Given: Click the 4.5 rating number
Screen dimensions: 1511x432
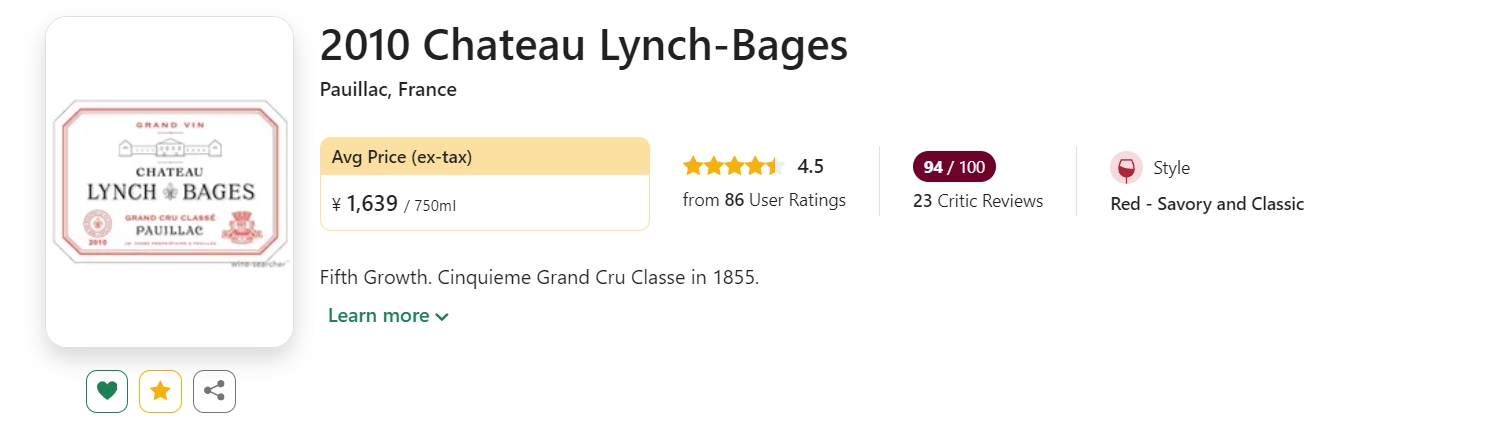Looking at the screenshot, I should 811,166.
